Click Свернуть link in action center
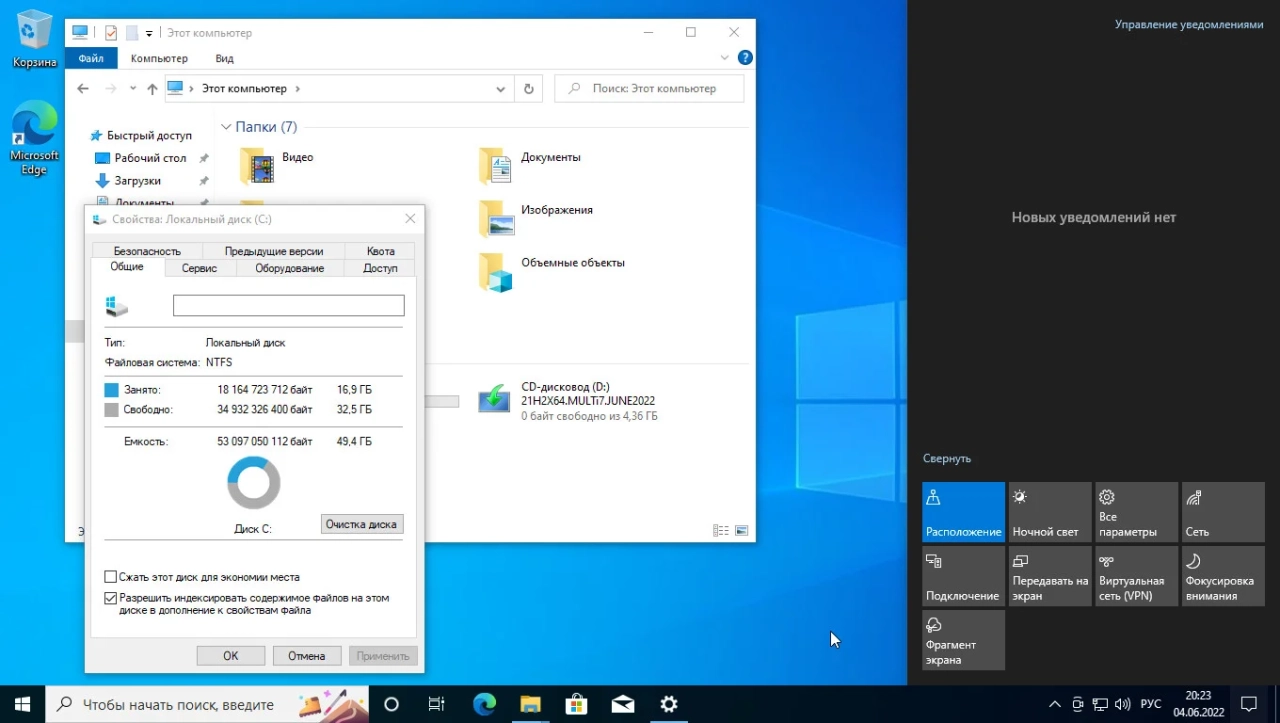 pyautogui.click(x=947, y=458)
